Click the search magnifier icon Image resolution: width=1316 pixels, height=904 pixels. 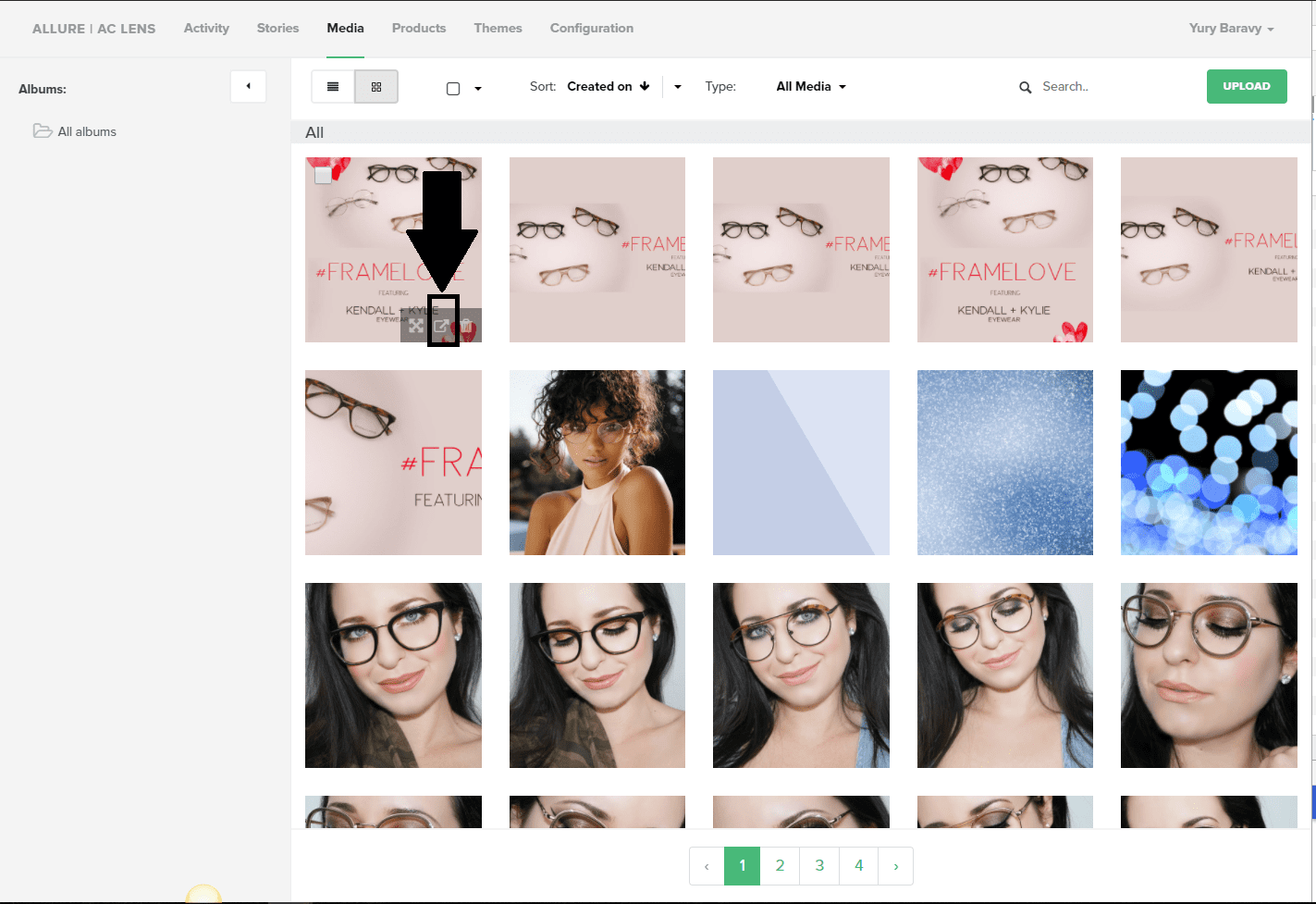coord(1025,87)
